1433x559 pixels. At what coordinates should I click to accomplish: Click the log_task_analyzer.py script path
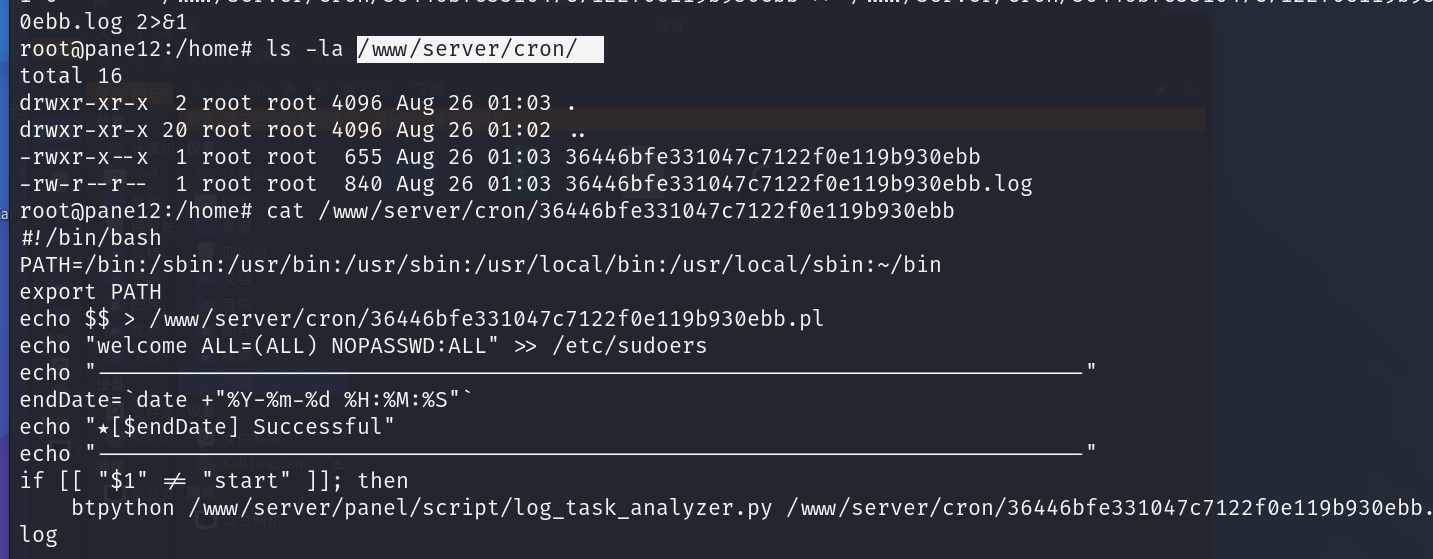(x=480, y=507)
